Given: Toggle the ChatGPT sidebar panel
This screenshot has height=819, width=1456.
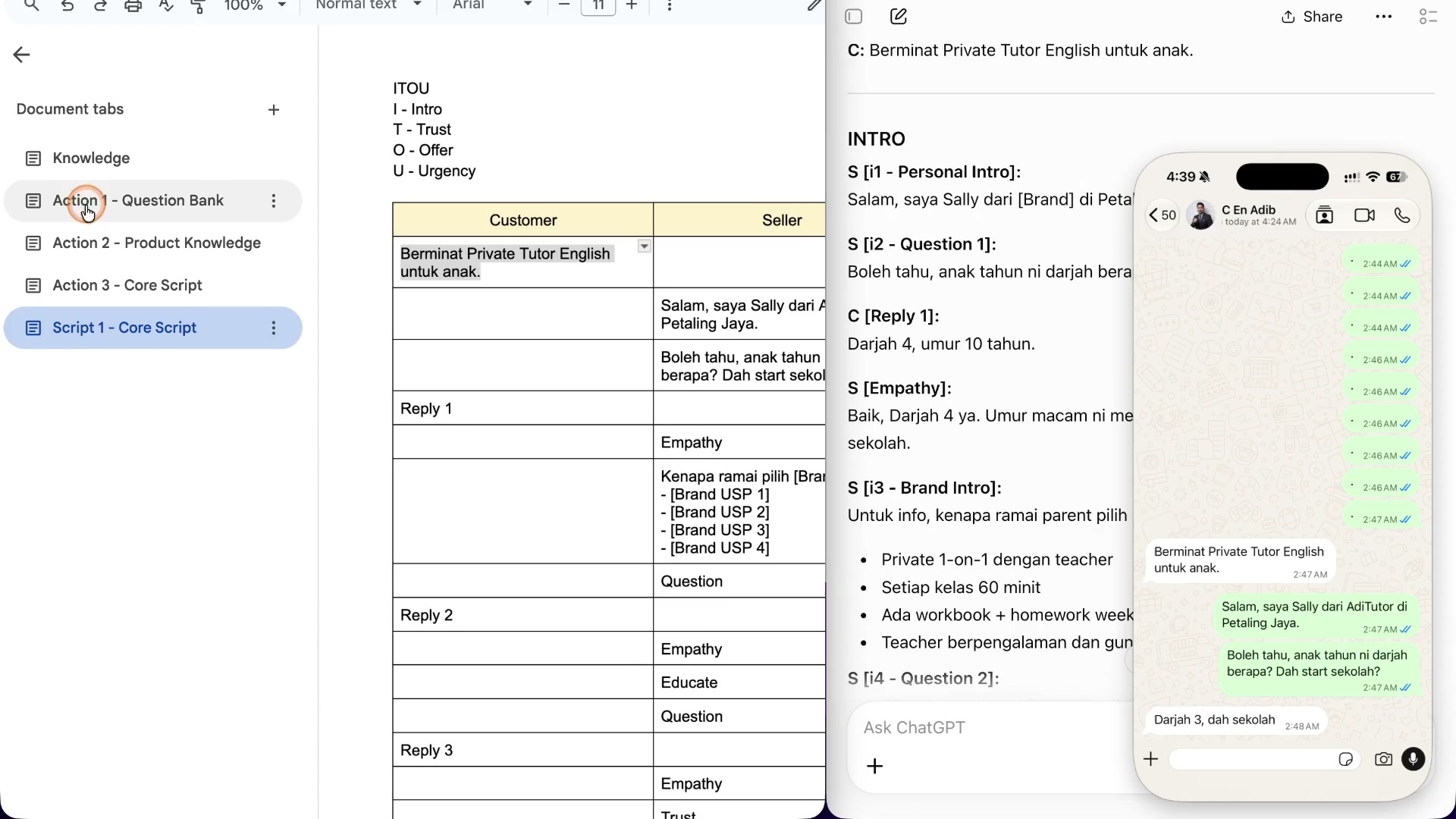Looking at the screenshot, I should 854,17.
